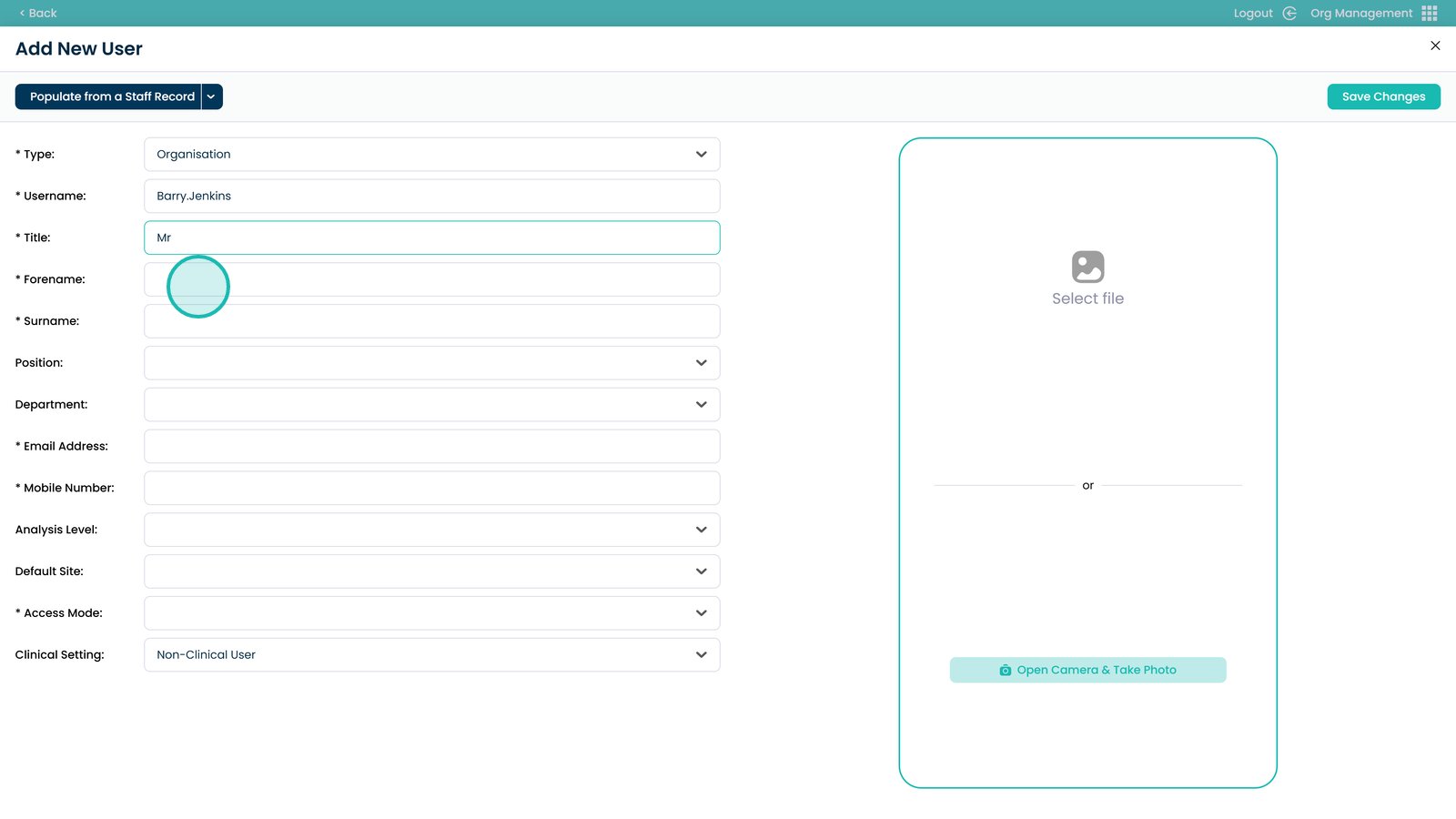This screenshot has width=1456, height=819.
Task: Click the Logout arrow icon
Action: coord(1289,13)
